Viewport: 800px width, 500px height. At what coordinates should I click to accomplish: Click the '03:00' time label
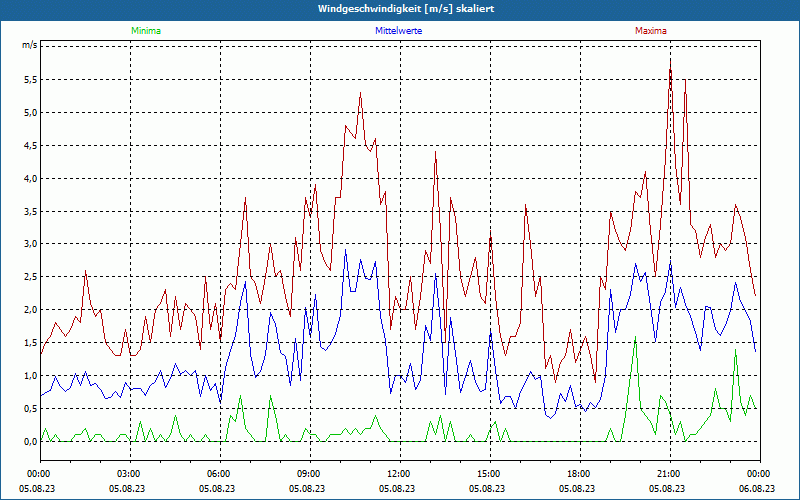pos(130,474)
